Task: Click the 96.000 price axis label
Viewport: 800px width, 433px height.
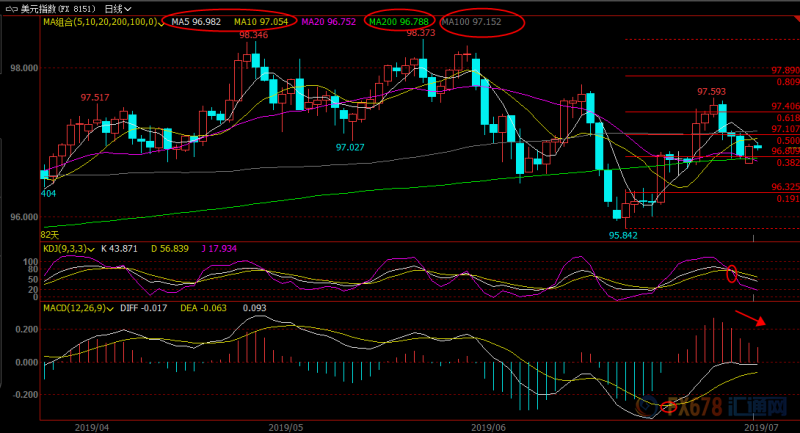Action: pos(24,217)
